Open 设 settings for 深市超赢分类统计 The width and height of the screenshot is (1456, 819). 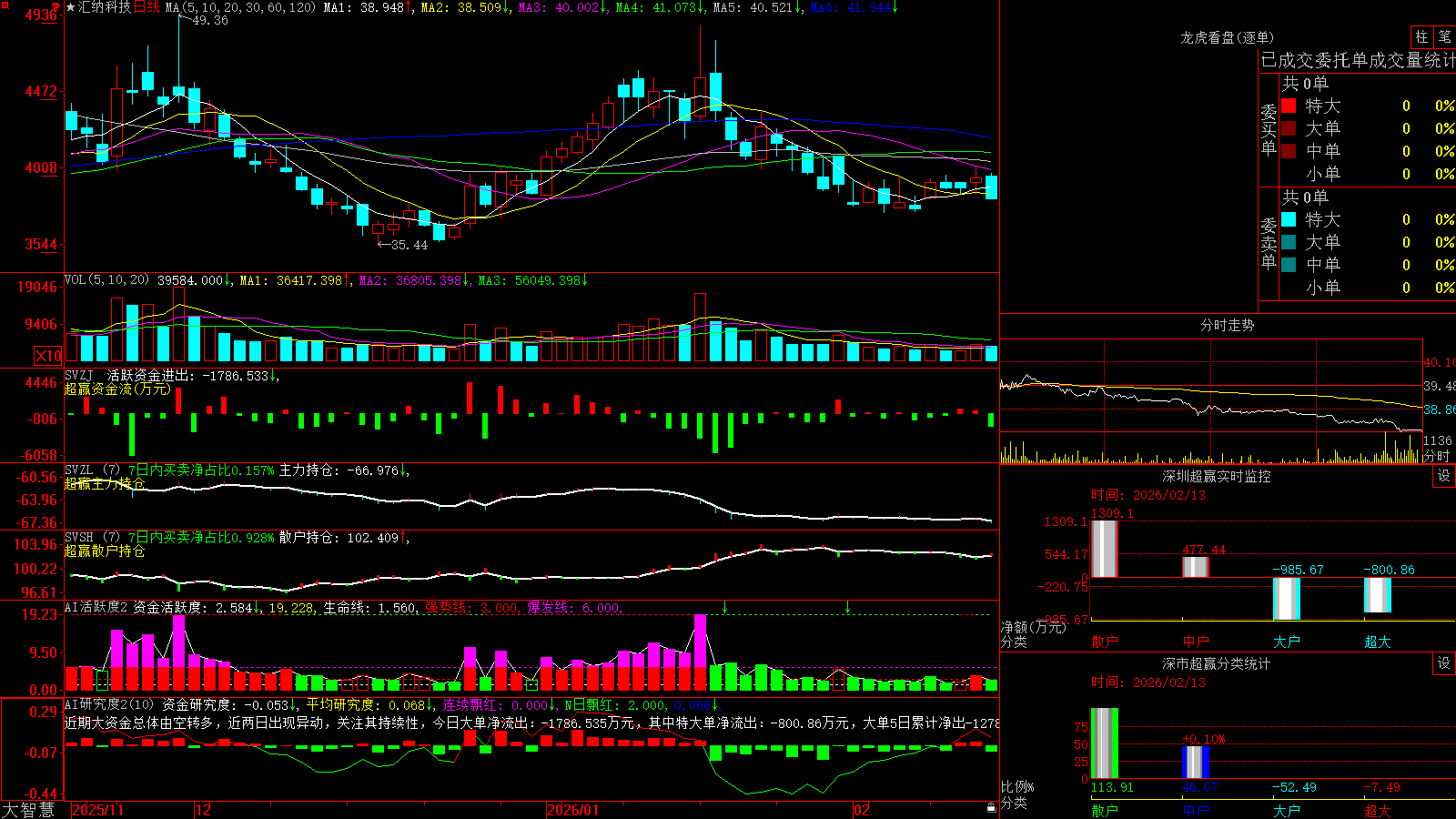coord(1444,663)
